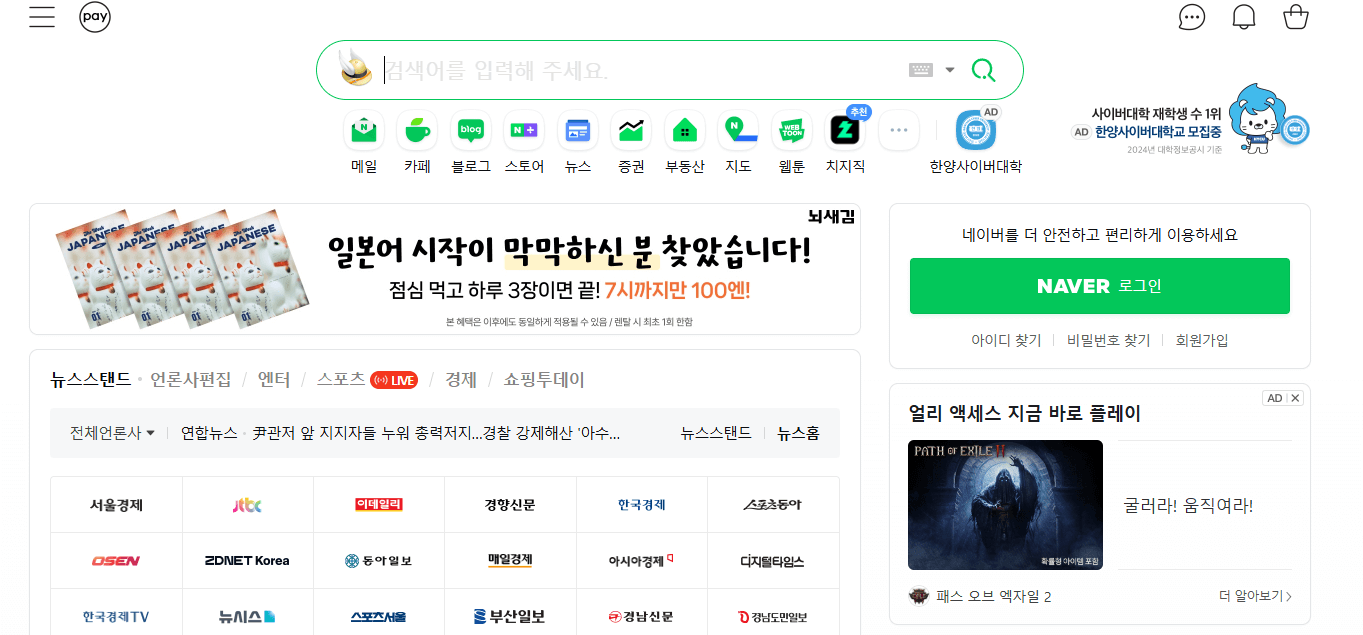
Task: Open the notifications bell icon
Action: (x=1244, y=17)
